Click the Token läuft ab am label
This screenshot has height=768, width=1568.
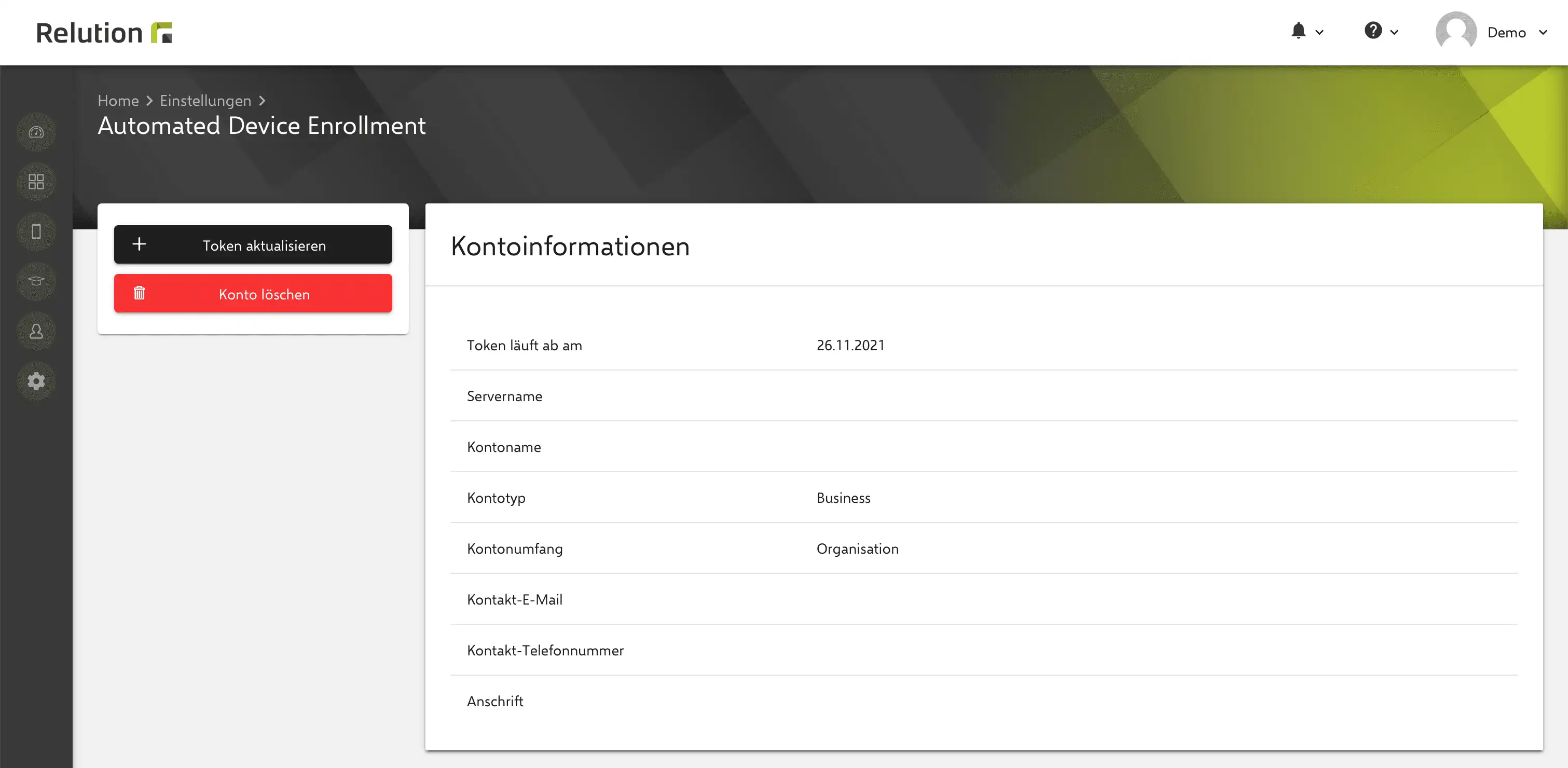(x=524, y=345)
